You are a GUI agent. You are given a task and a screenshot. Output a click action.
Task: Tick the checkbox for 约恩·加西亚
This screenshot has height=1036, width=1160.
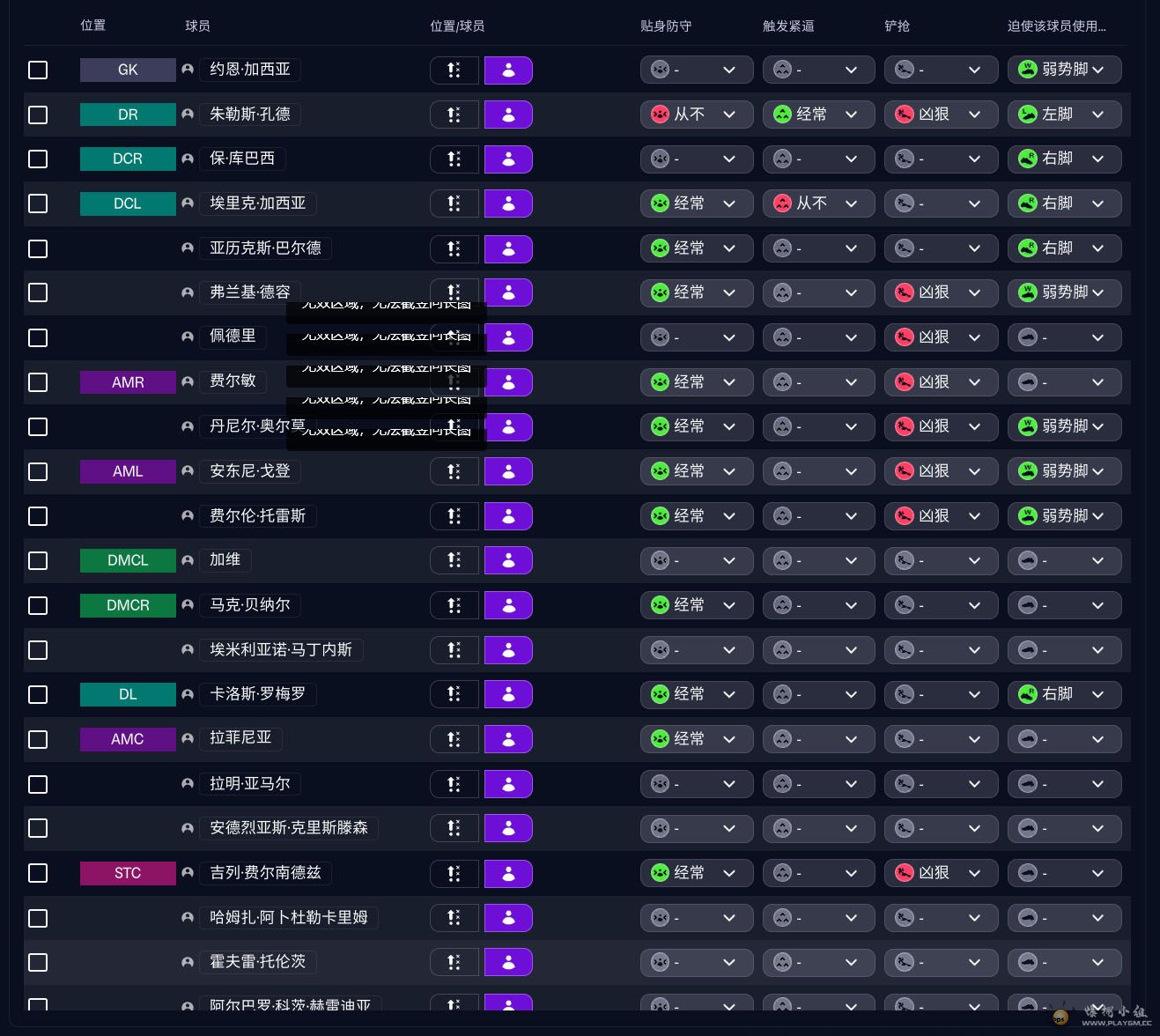tap(38, 70)
